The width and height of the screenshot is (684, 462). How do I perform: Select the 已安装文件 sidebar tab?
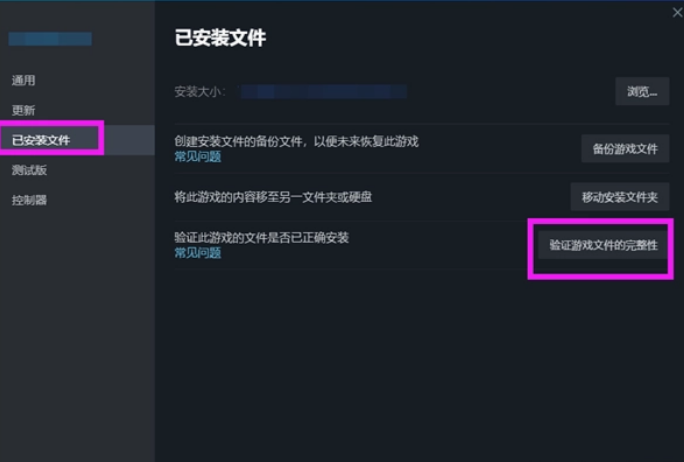[41, 140]
